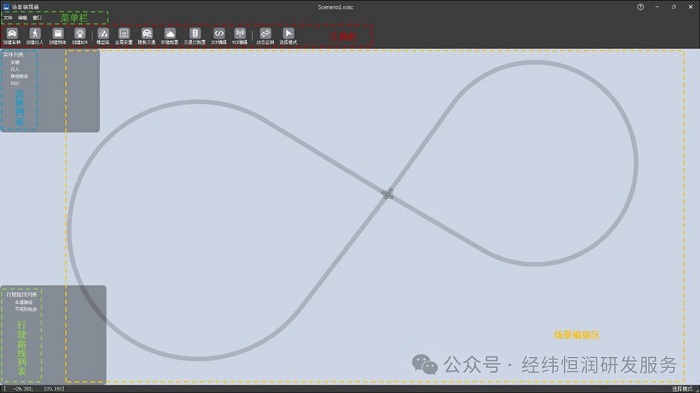Open the 窗口 menu
This screenshot has height=393, width=700.
click(x=37, y=18)
